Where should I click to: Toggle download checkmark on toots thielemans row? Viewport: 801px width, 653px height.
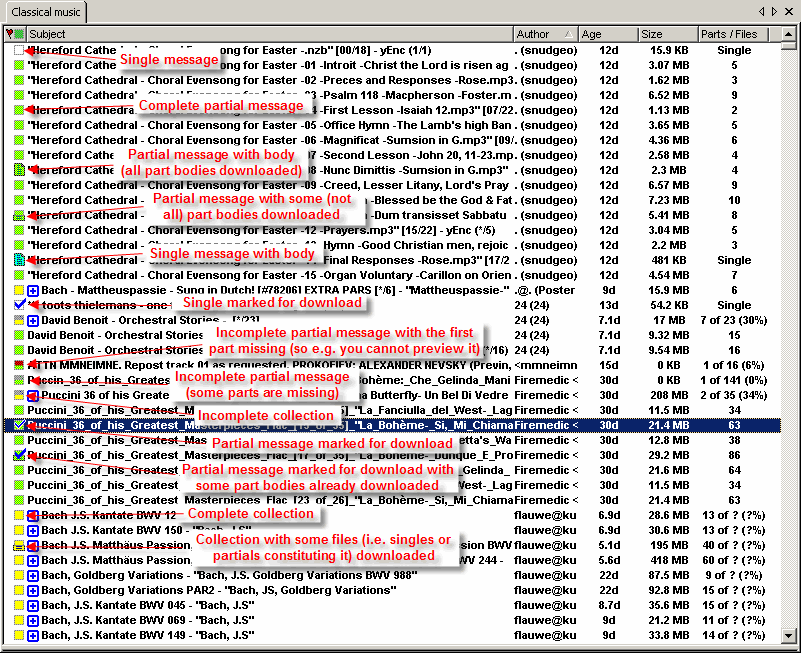[x=19, y=305]
